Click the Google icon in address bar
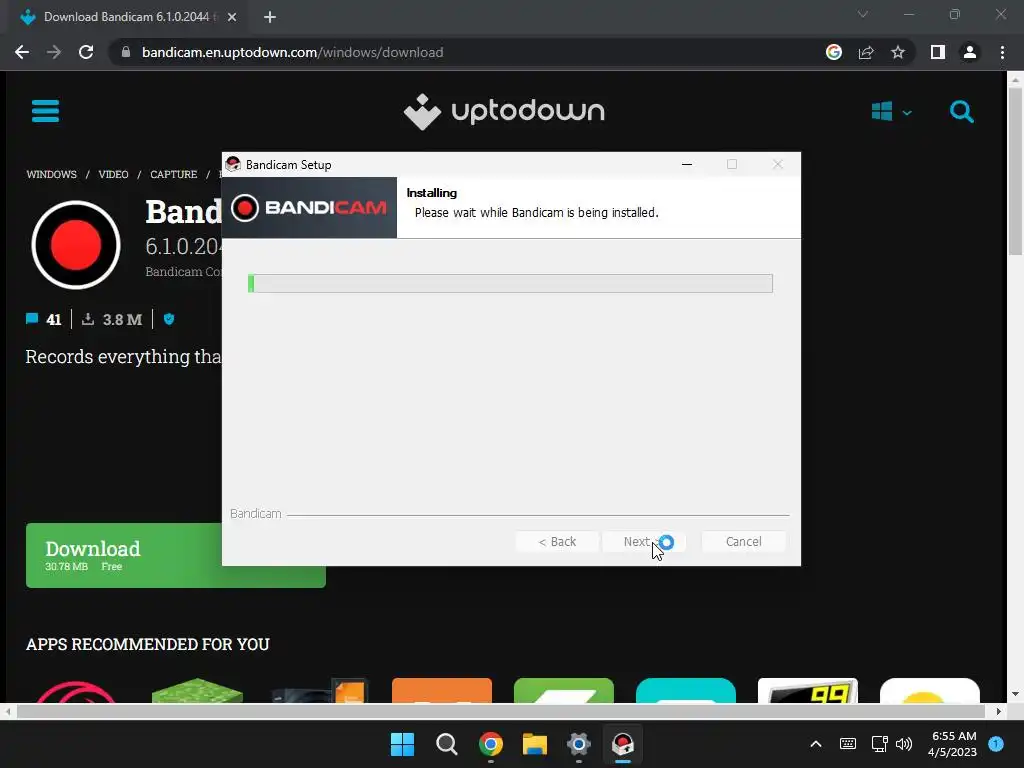1024x768 pixels. (x=834, y=52)
